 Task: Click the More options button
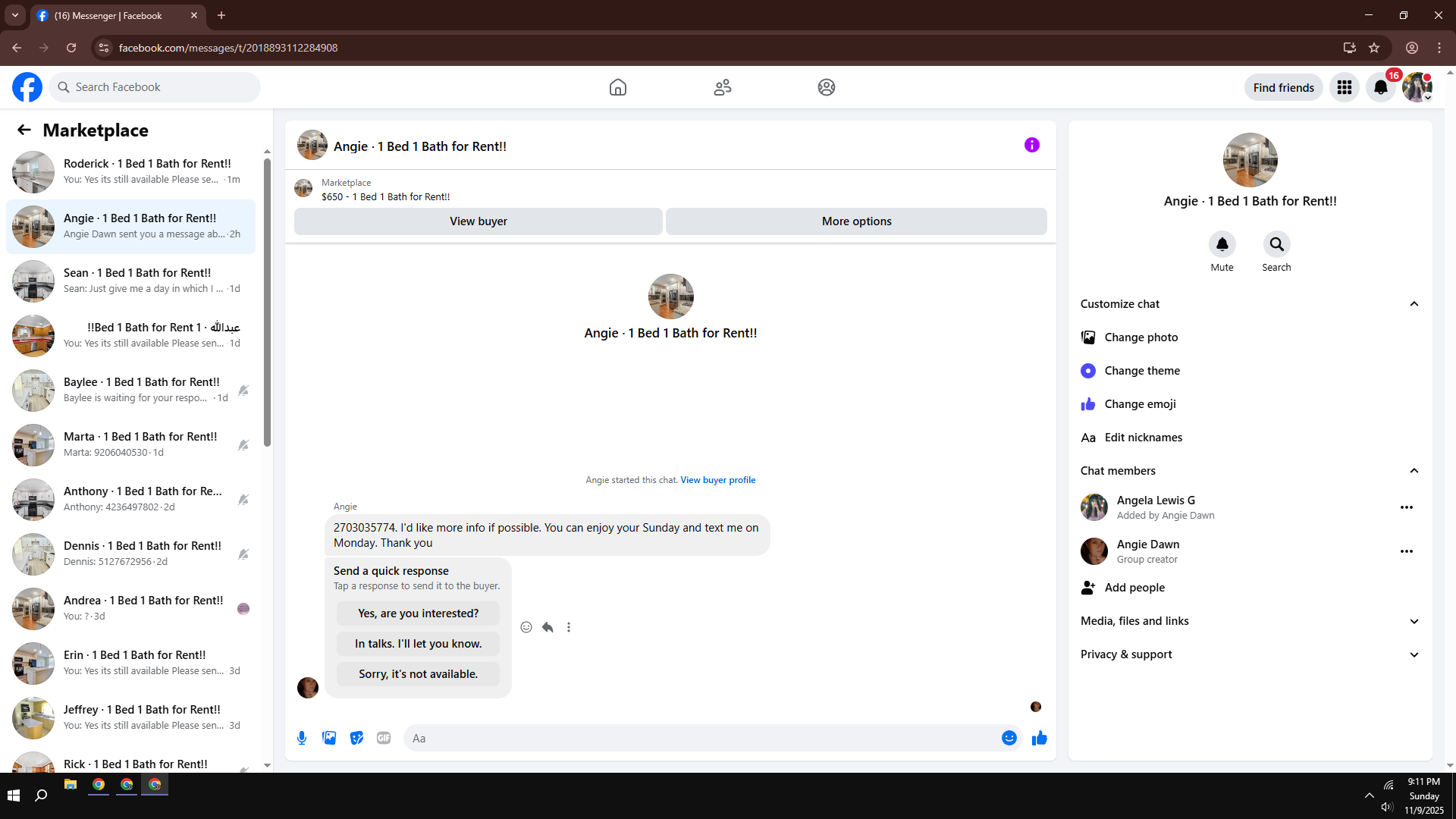tap(857, 221)
